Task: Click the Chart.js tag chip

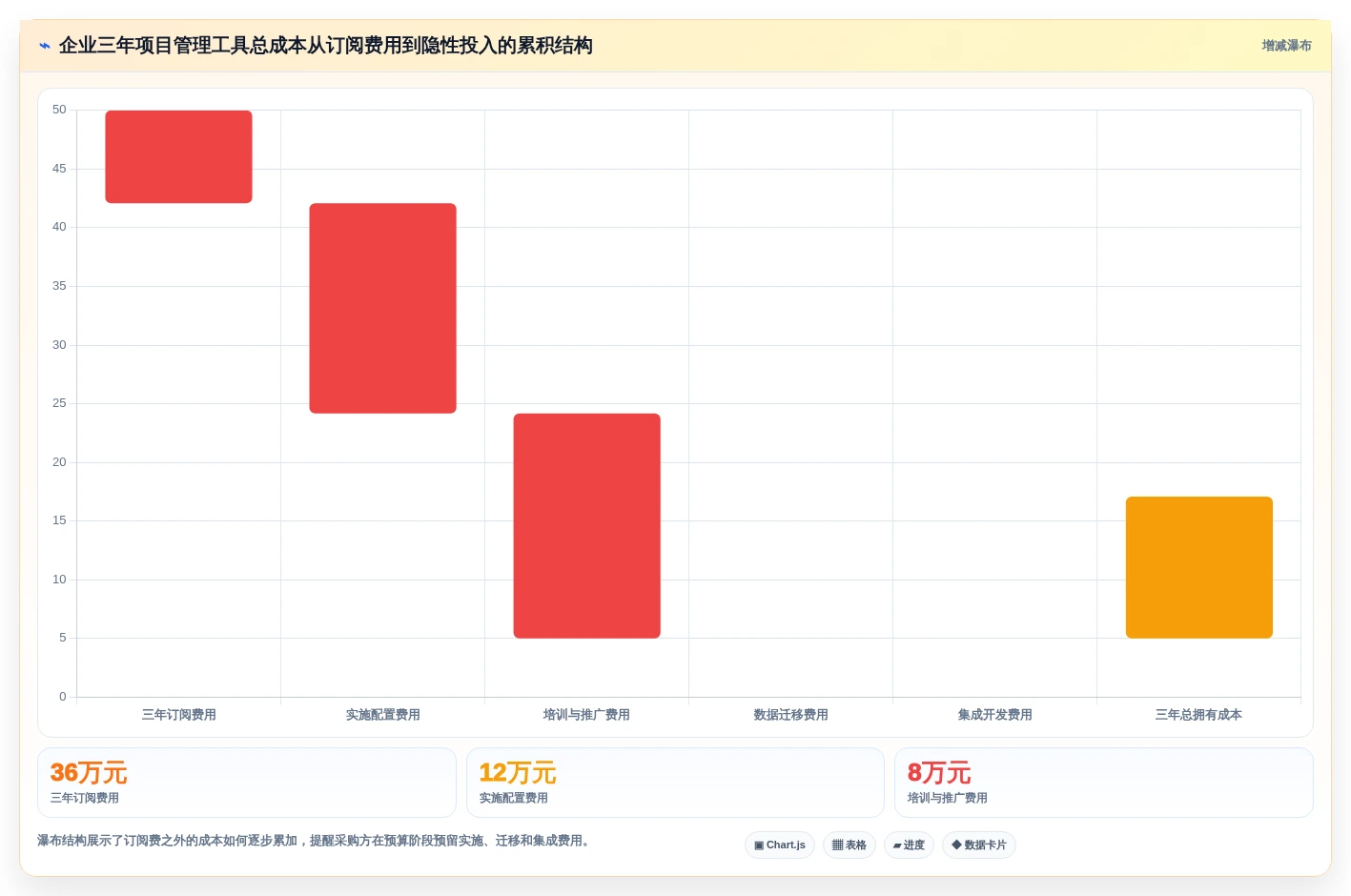Action: (780, 845)
